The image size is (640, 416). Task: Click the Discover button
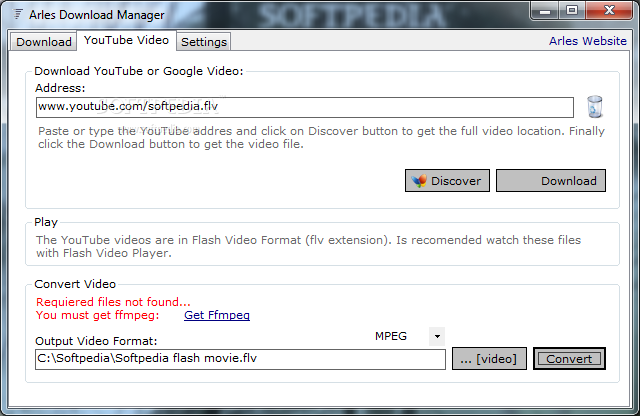tap(447, 180)
